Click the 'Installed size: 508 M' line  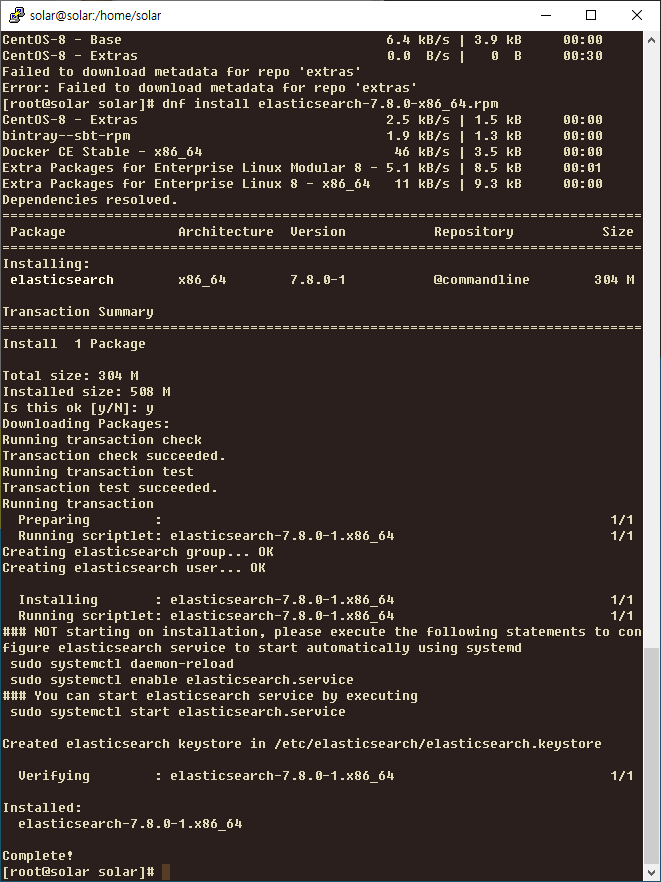coord(86,392)
